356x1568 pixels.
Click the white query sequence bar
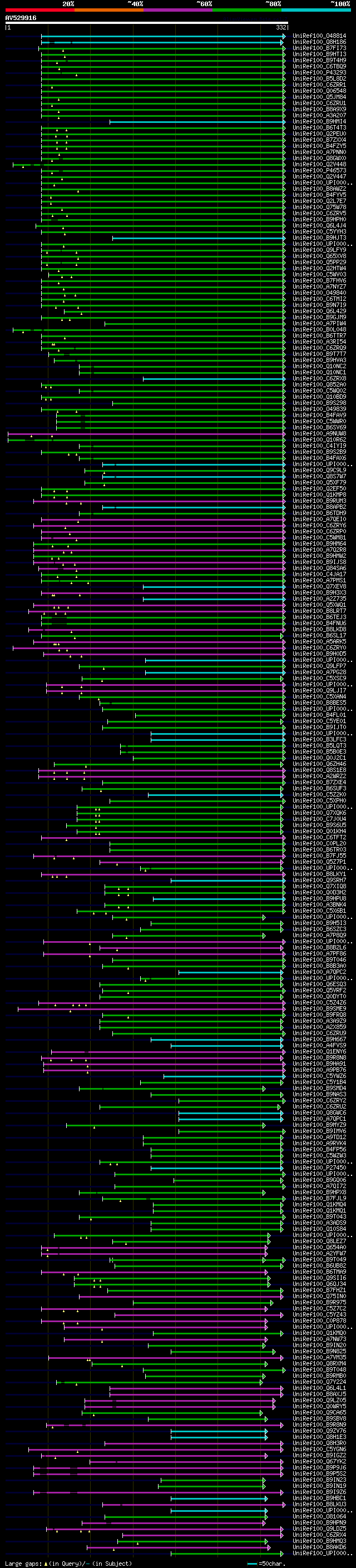(147, 23)
